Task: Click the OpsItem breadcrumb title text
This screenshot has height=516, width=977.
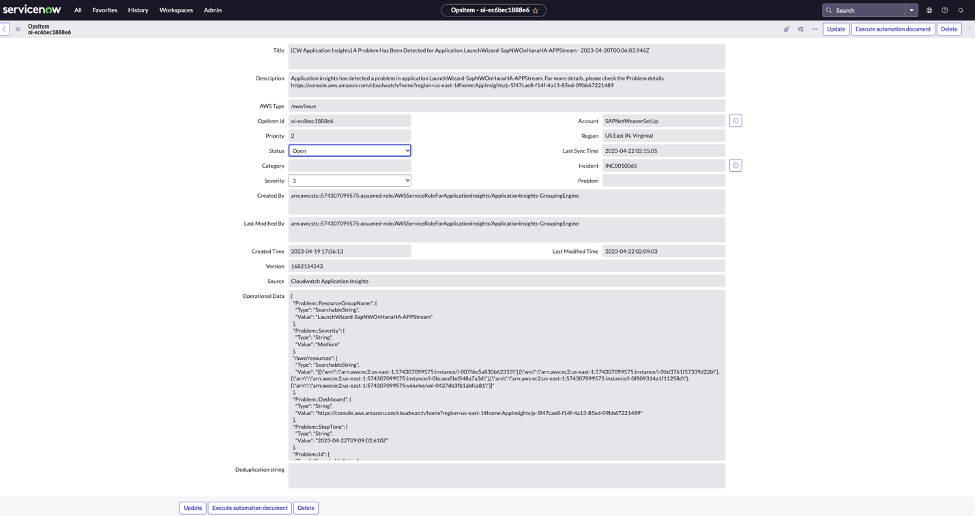Action: click(x=49, y=29)
